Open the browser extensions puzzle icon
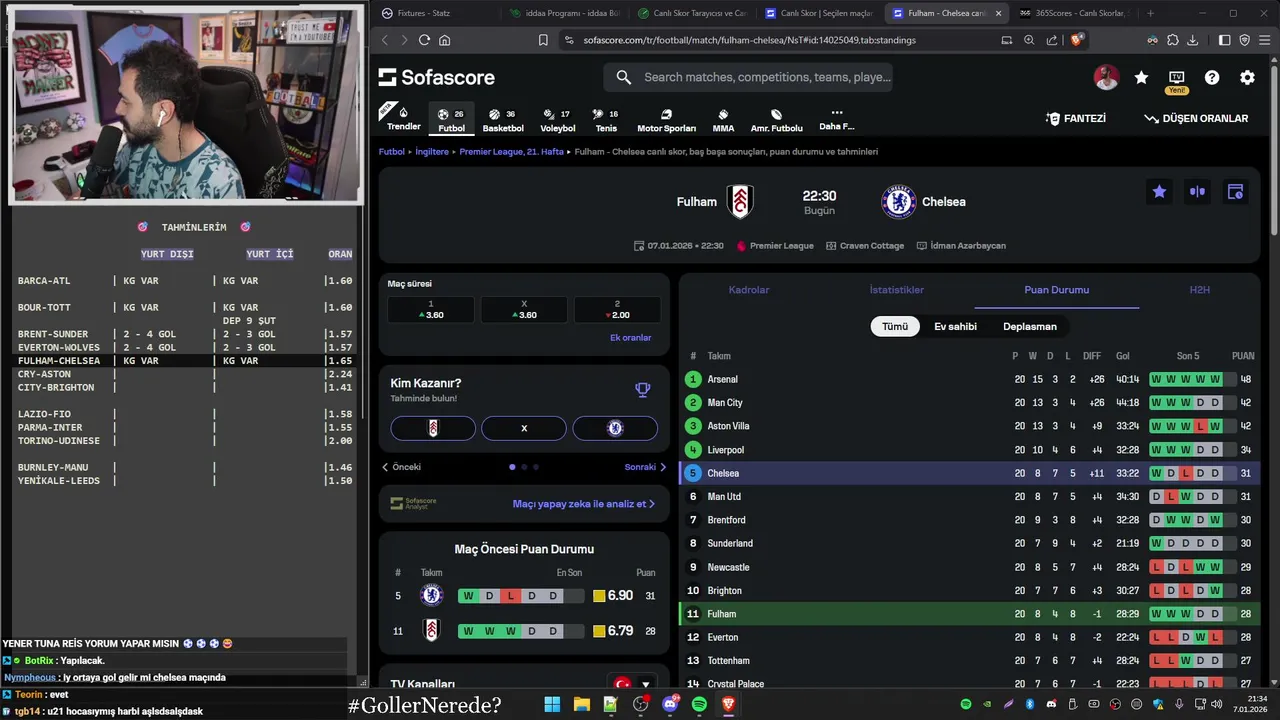The width and height of the screenshot is (1280, 720). [x=1172, y=40]
